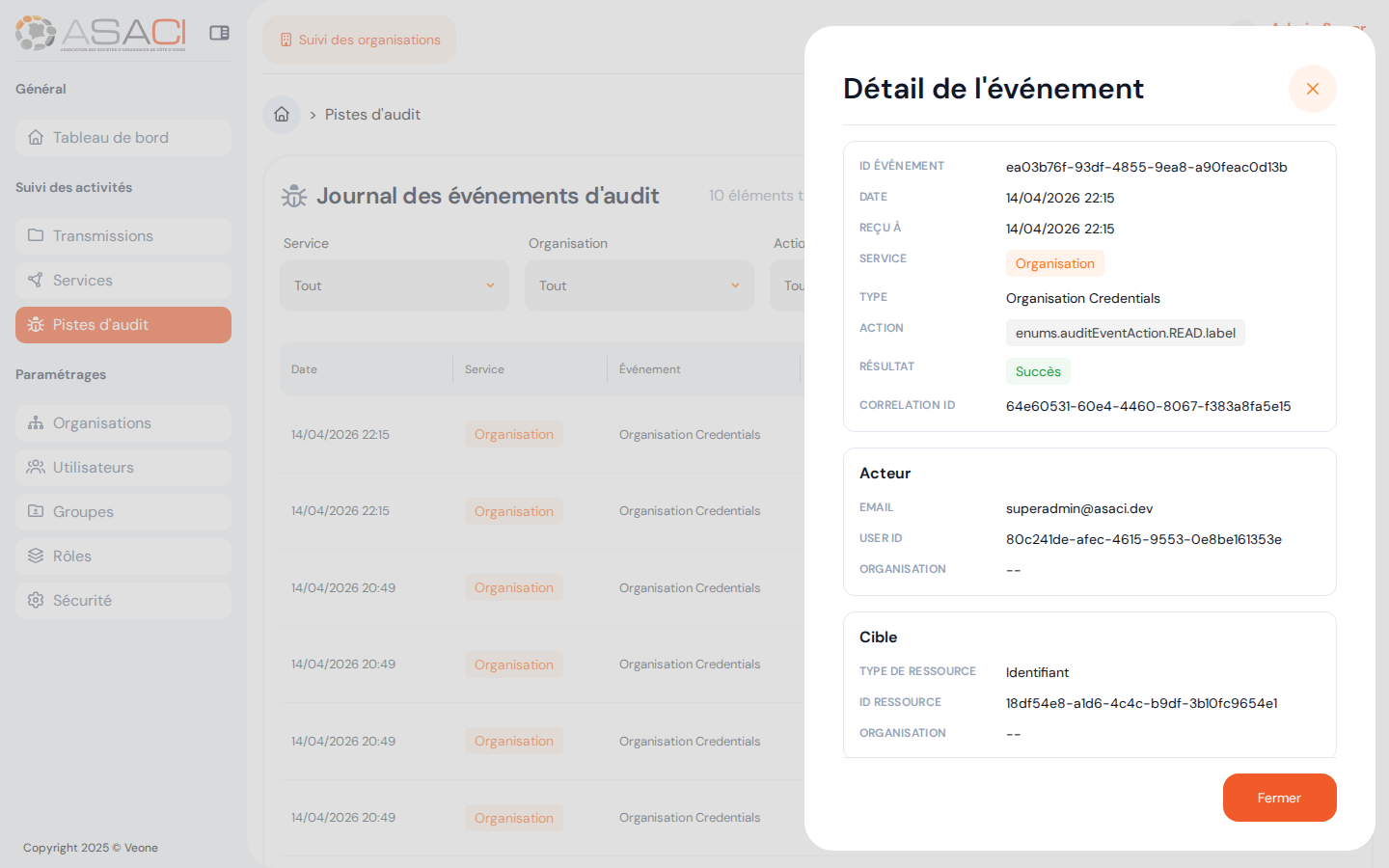Open the Organisation filter dropdown
This screenshot has width=1389, height=868.
639,285
